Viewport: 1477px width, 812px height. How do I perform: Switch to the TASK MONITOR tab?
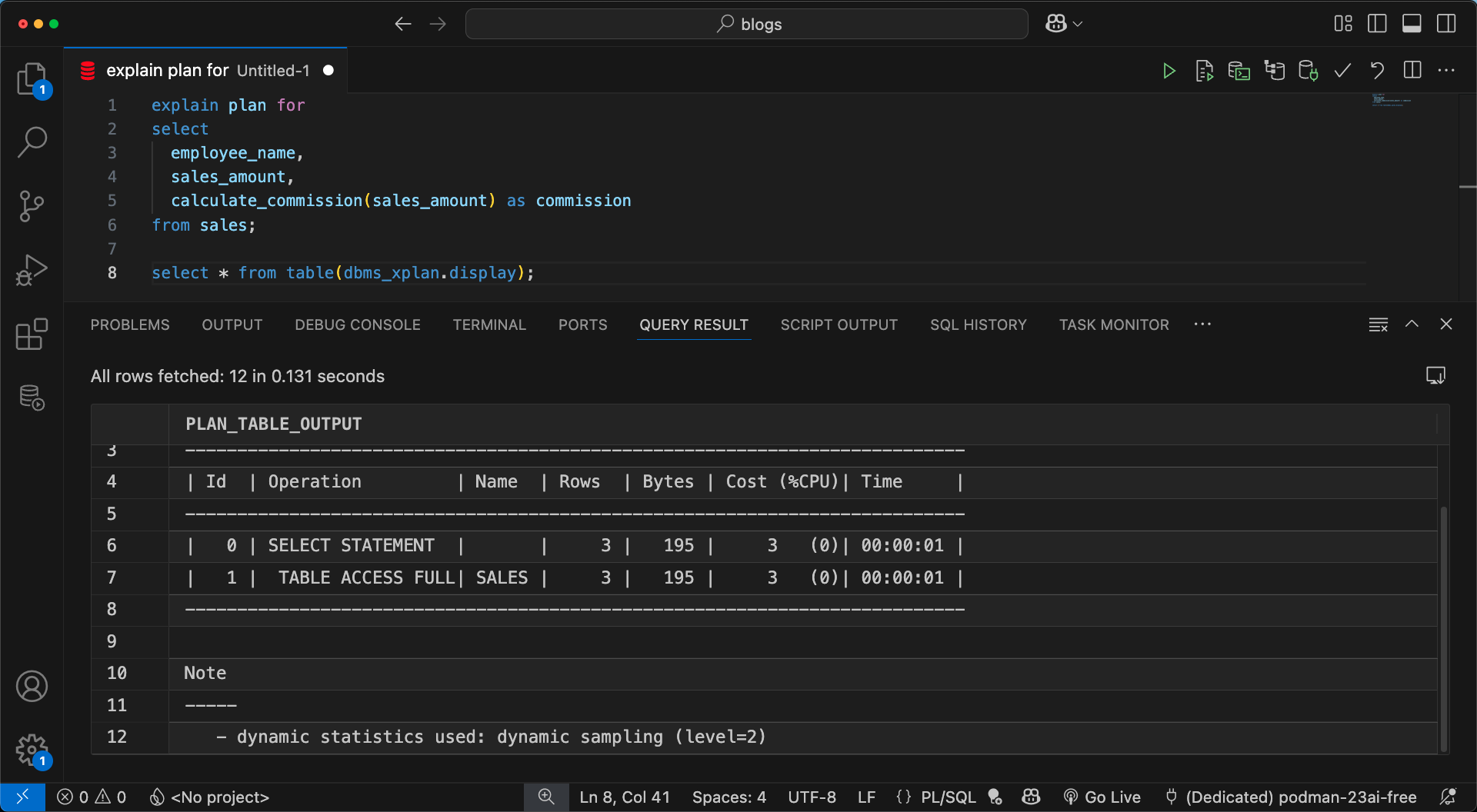[x=1114, y=324]
